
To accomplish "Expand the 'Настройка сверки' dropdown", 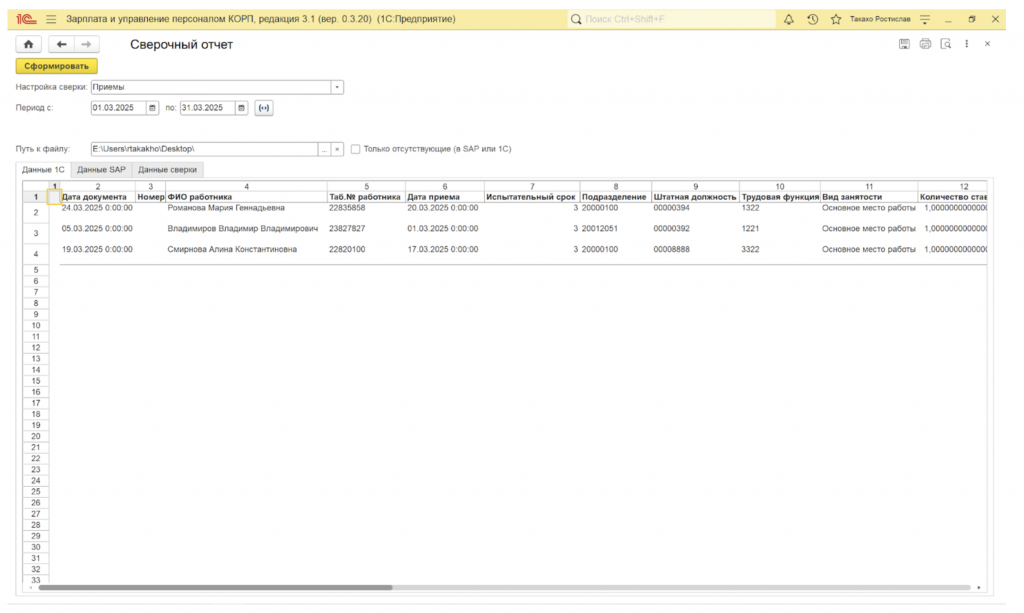I will 337,87.
